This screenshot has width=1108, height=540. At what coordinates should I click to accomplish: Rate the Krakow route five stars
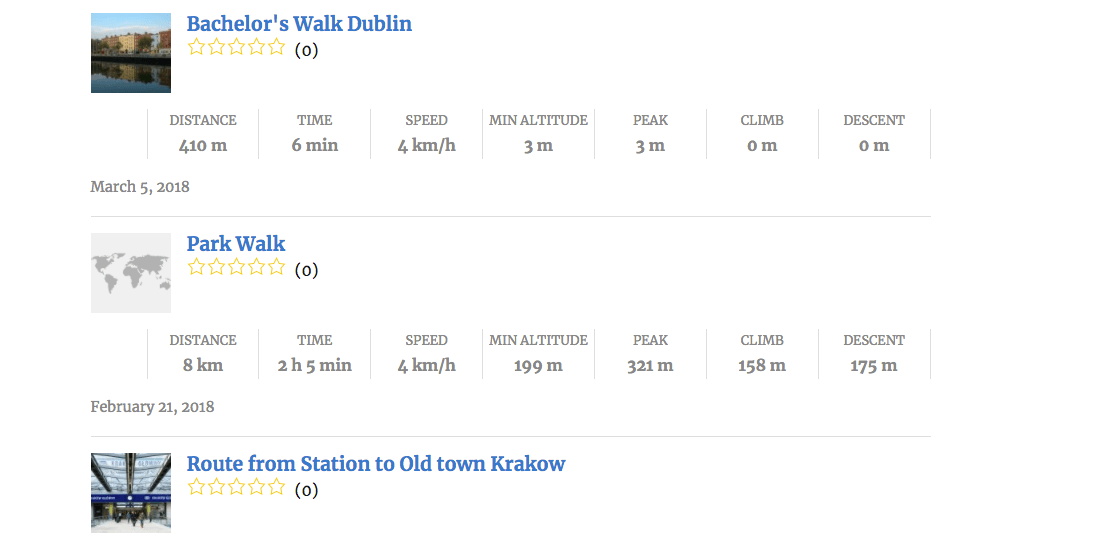pos(277,487)
